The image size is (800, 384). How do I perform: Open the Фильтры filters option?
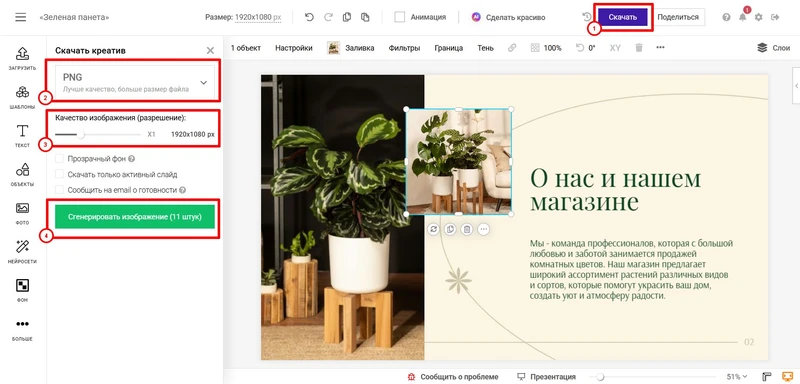point(404,48)
